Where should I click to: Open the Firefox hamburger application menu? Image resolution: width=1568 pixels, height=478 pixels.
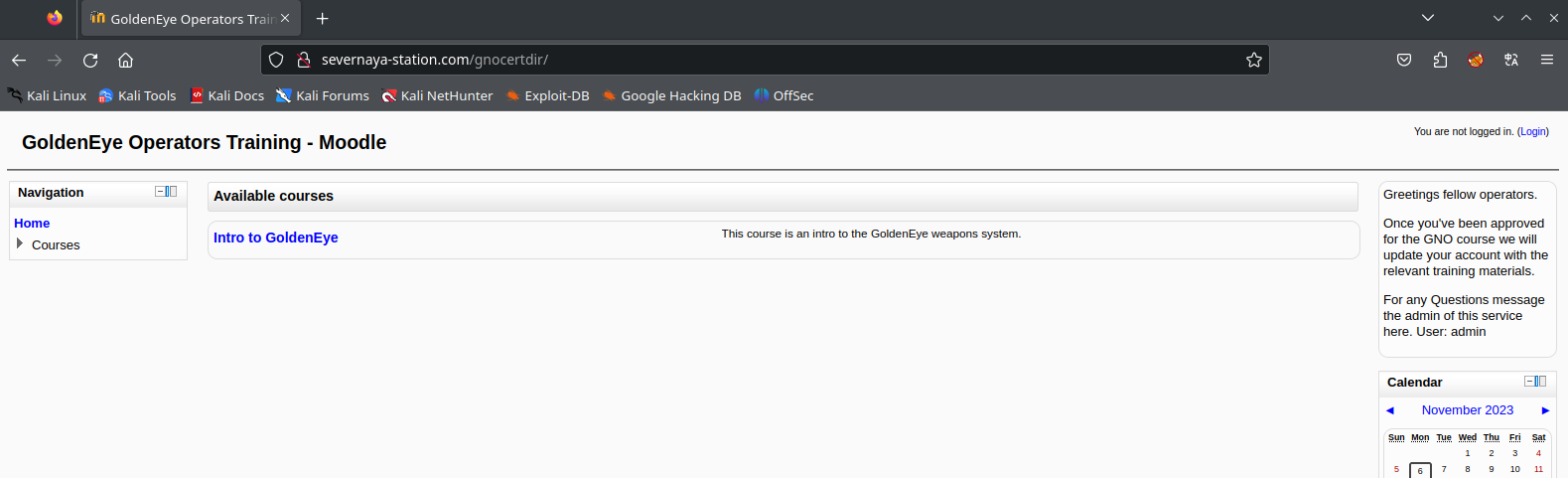pyautogui.click(x=1547, y=60)
